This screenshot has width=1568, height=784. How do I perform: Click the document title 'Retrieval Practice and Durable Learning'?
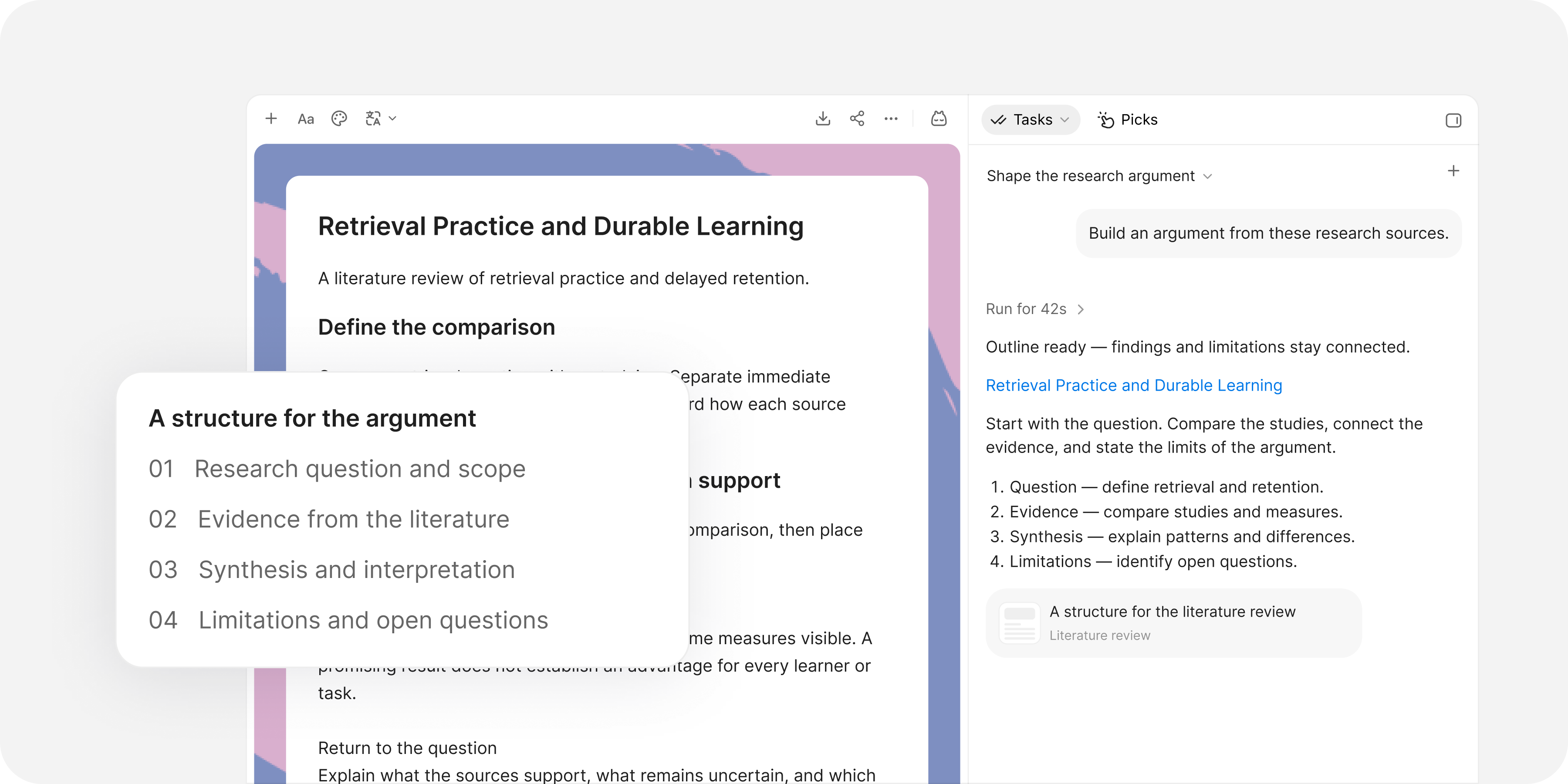(561, 226)
